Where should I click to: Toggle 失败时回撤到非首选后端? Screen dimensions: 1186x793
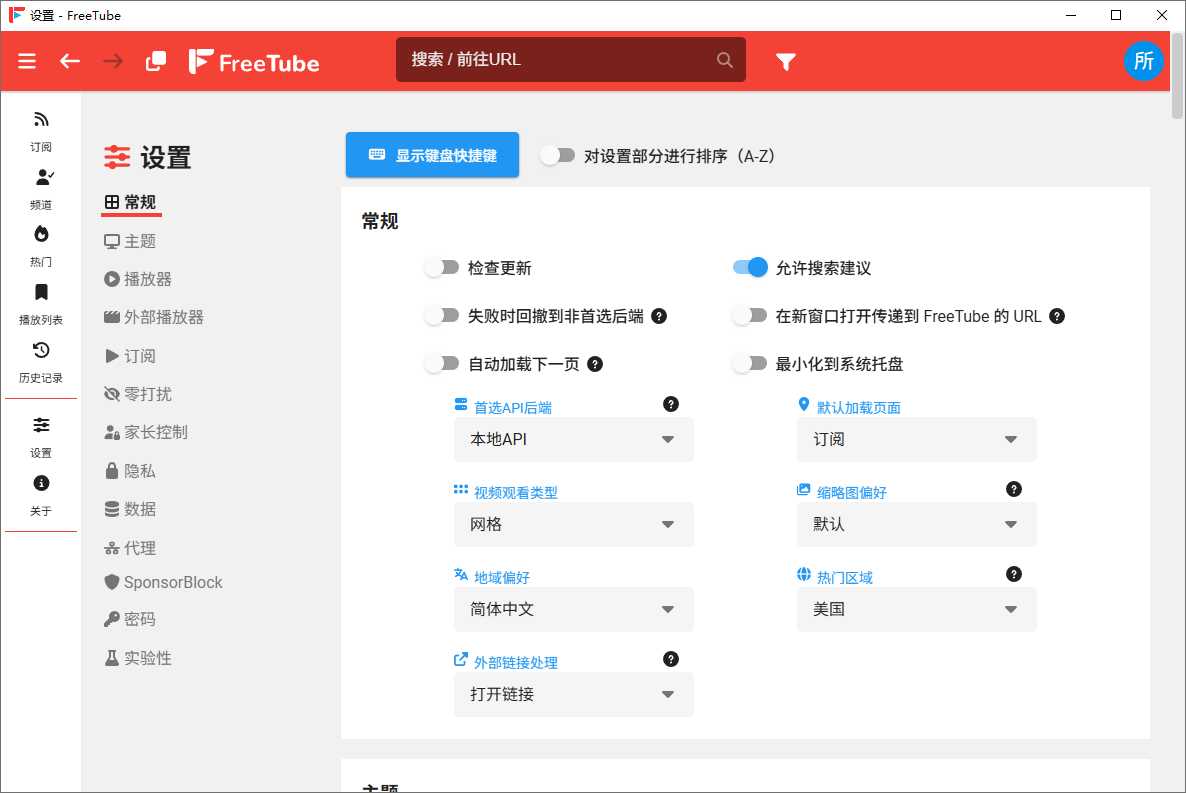442,316
